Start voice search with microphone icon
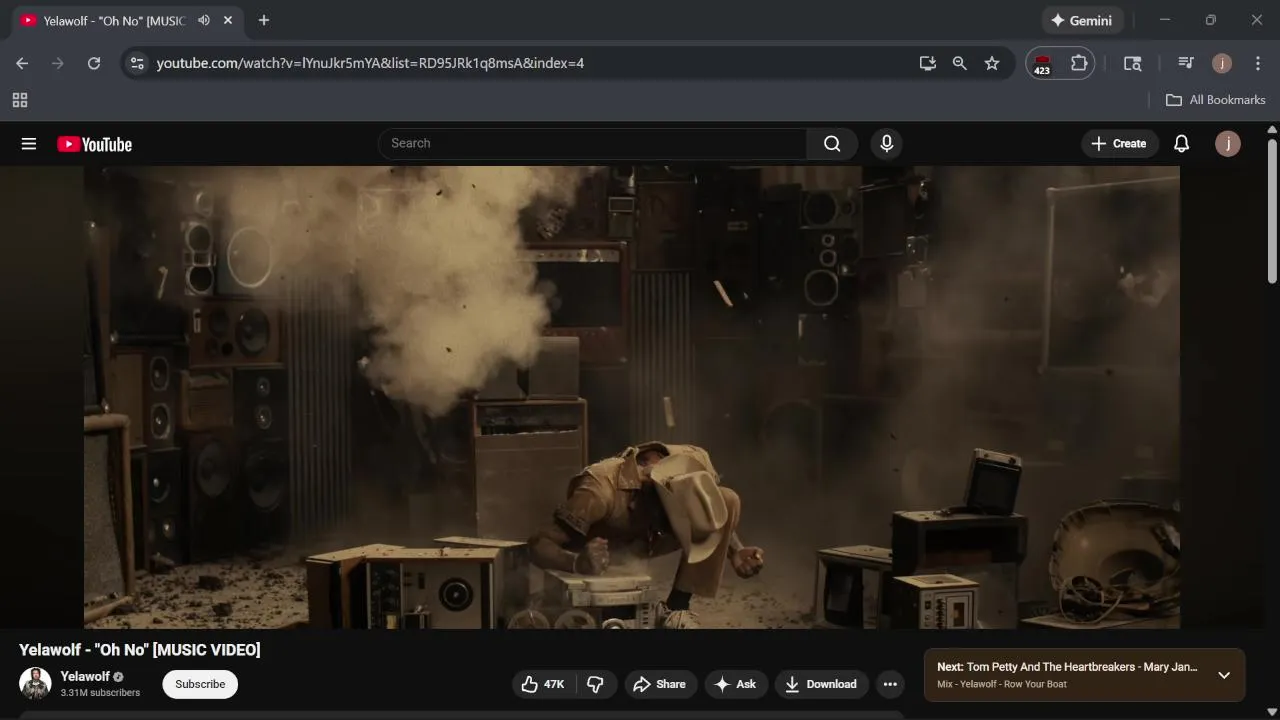 click(x=886, y=144)
